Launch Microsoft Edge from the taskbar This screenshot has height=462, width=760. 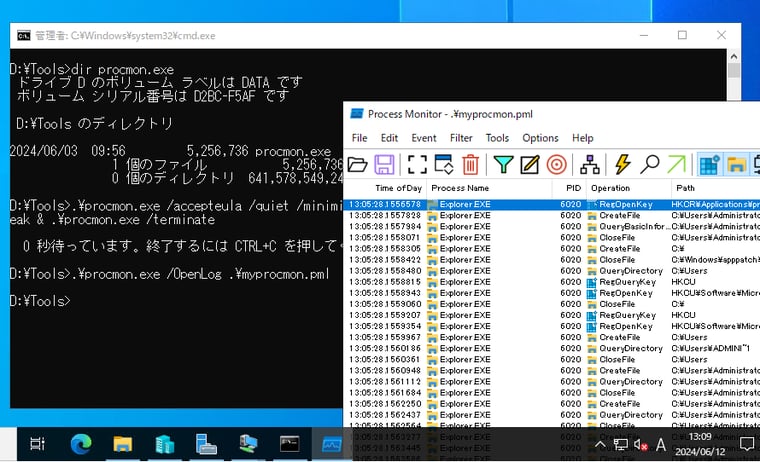coord(80,444)
